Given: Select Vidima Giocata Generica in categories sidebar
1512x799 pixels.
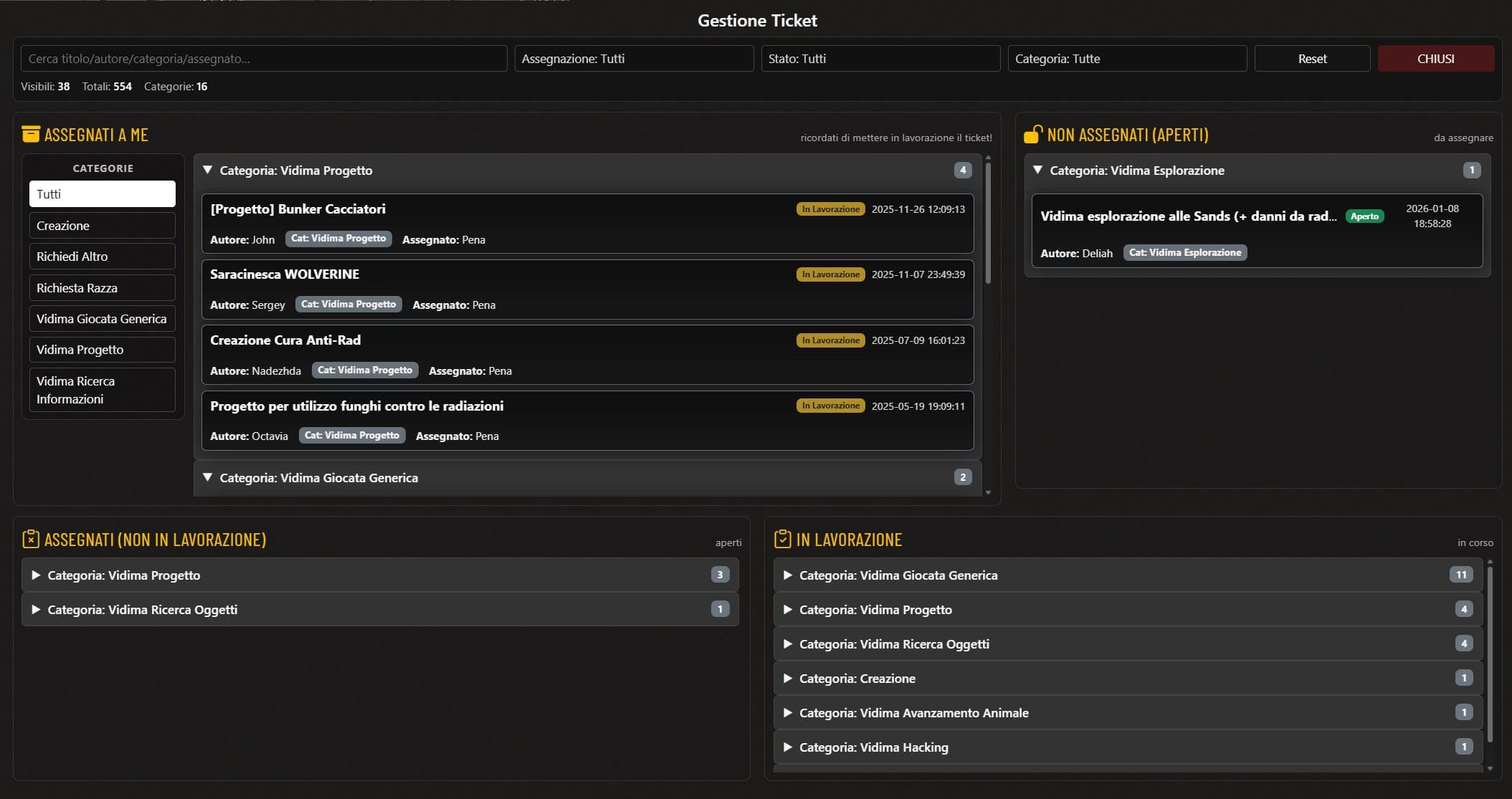Looking at the screenshot, I should point(103,319).
